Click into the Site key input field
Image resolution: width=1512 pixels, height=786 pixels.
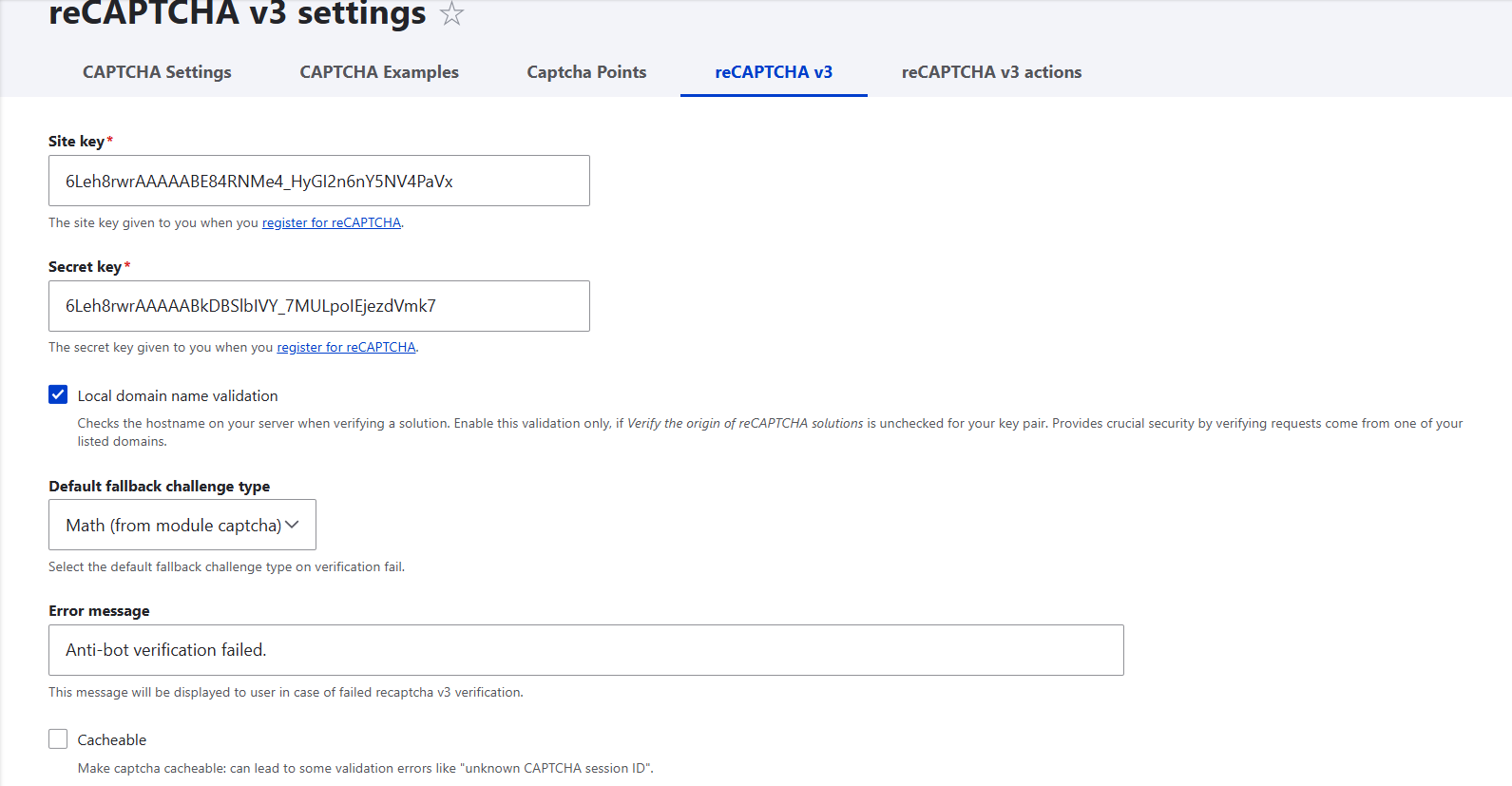pyautogui.click(x=318, y=181)
